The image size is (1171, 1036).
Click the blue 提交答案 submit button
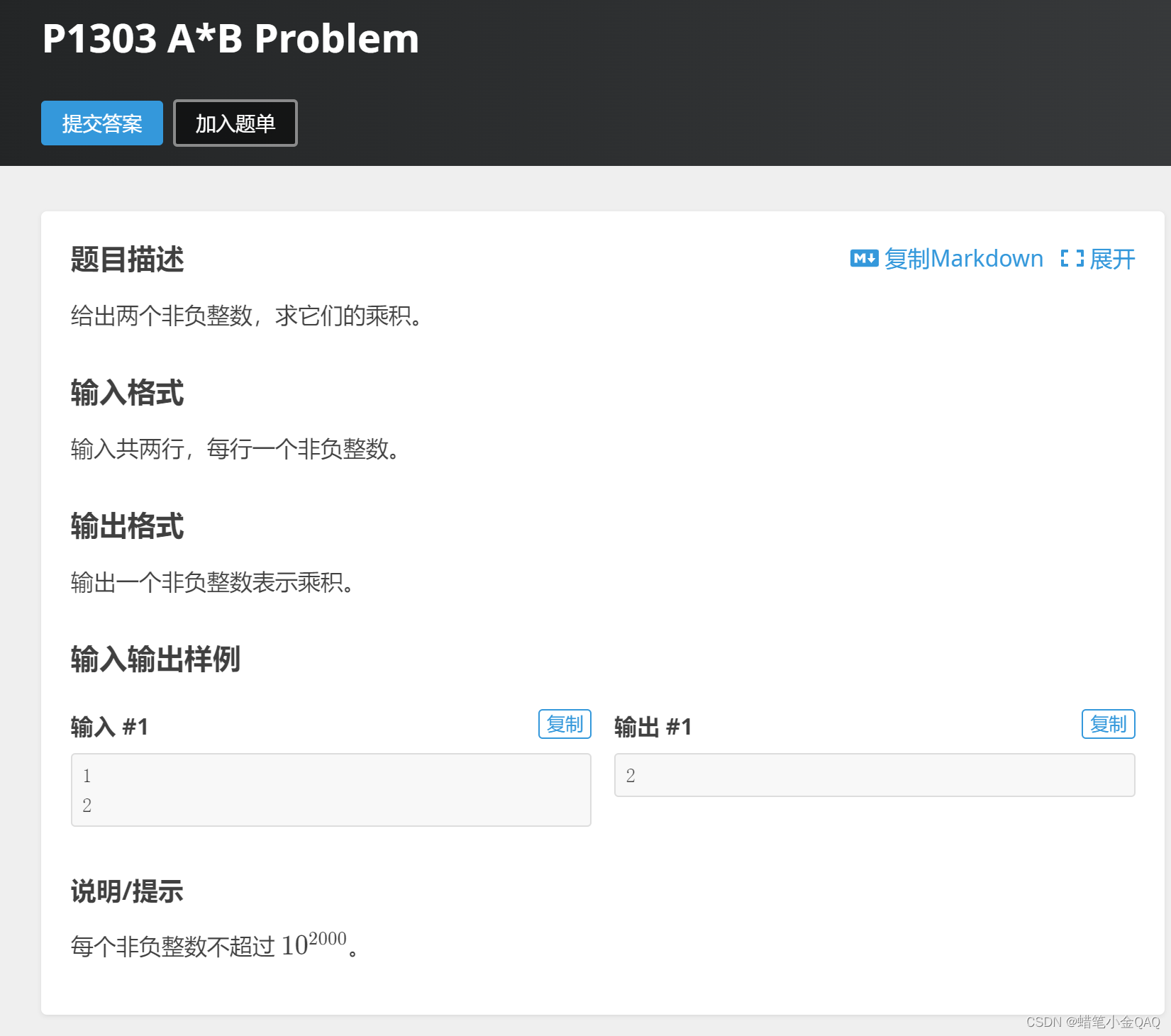point(102,123)
